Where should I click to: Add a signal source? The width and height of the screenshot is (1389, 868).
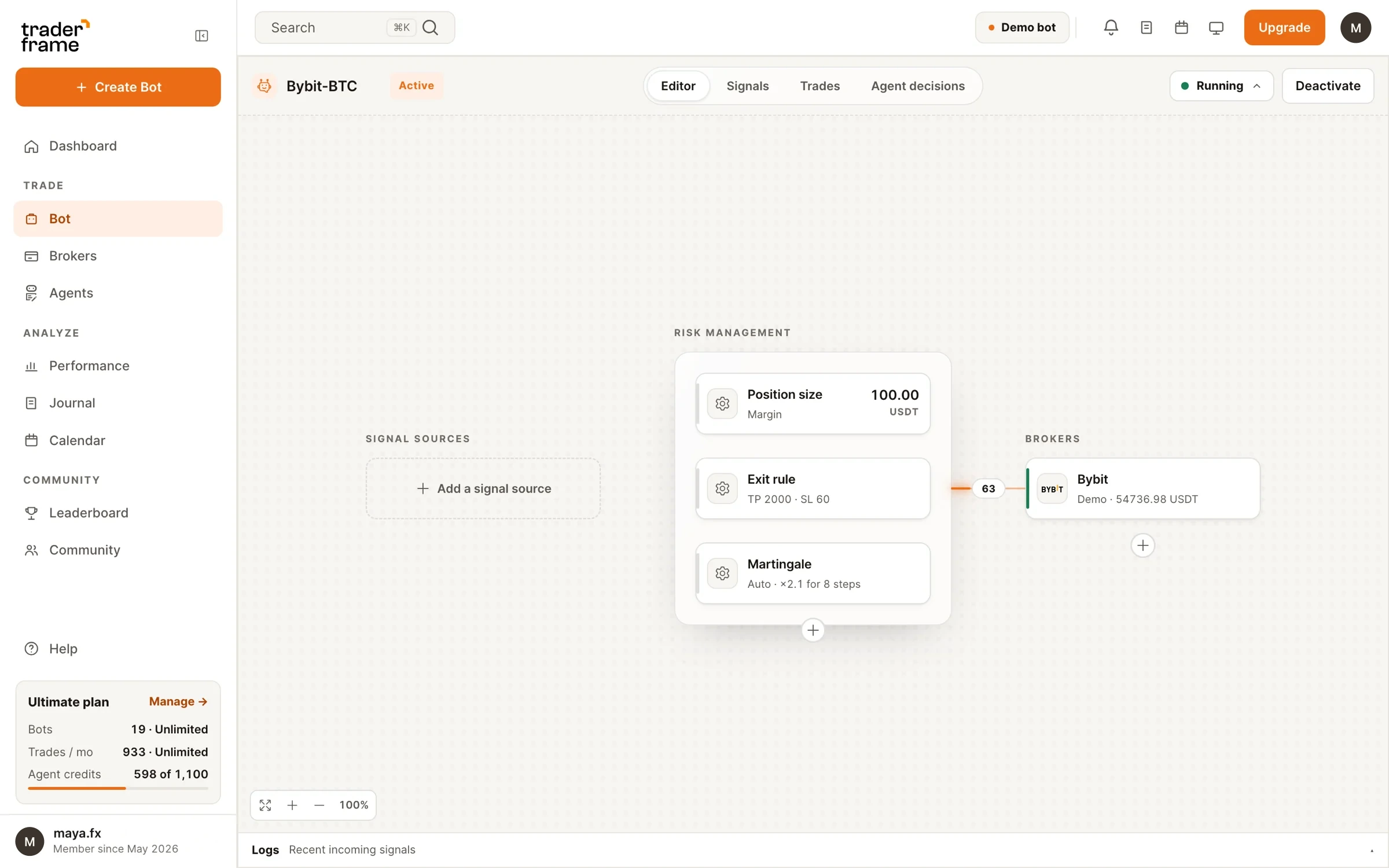483,488
